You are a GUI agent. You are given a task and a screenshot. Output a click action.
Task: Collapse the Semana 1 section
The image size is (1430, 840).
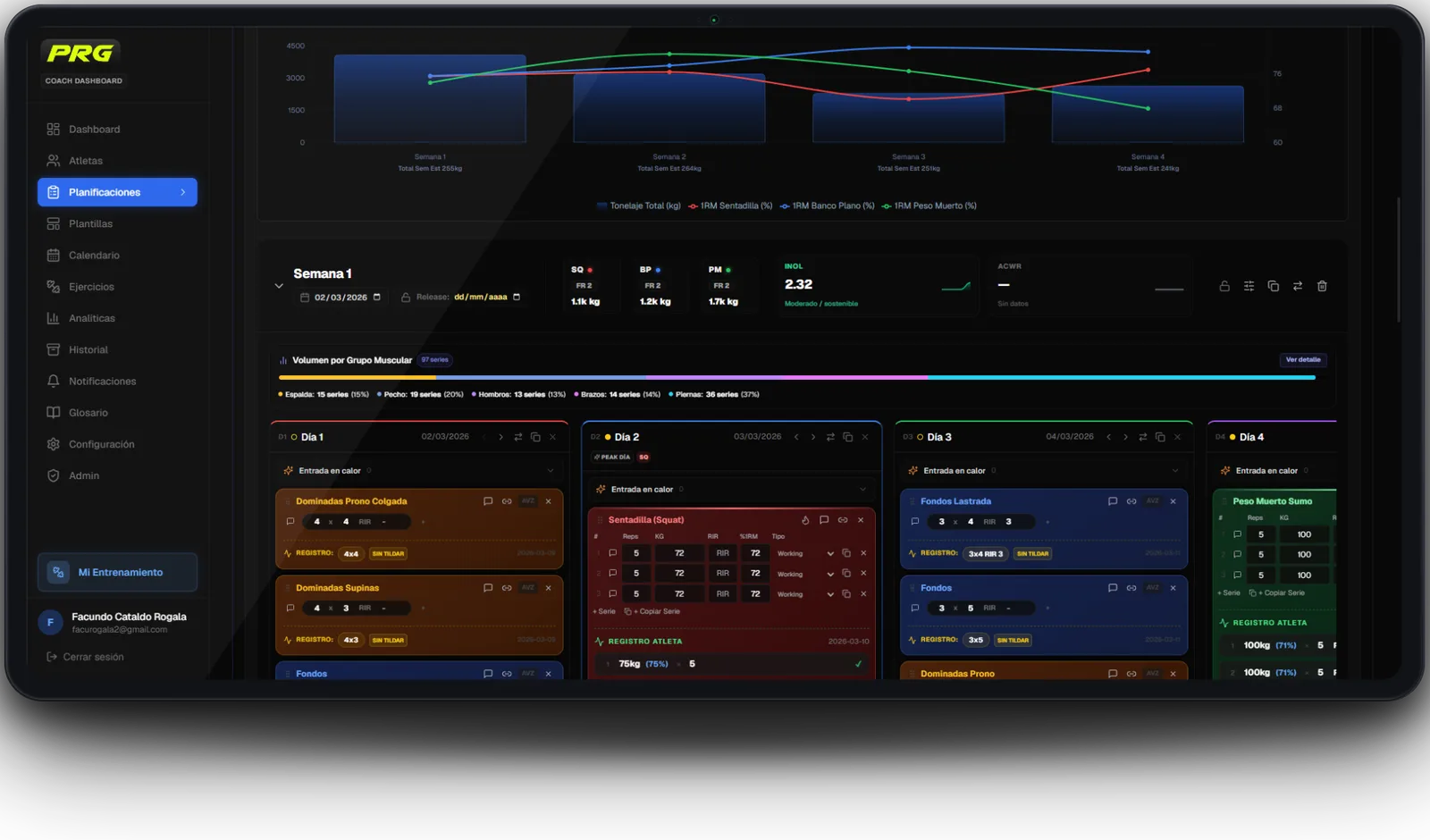coord(279,286)
